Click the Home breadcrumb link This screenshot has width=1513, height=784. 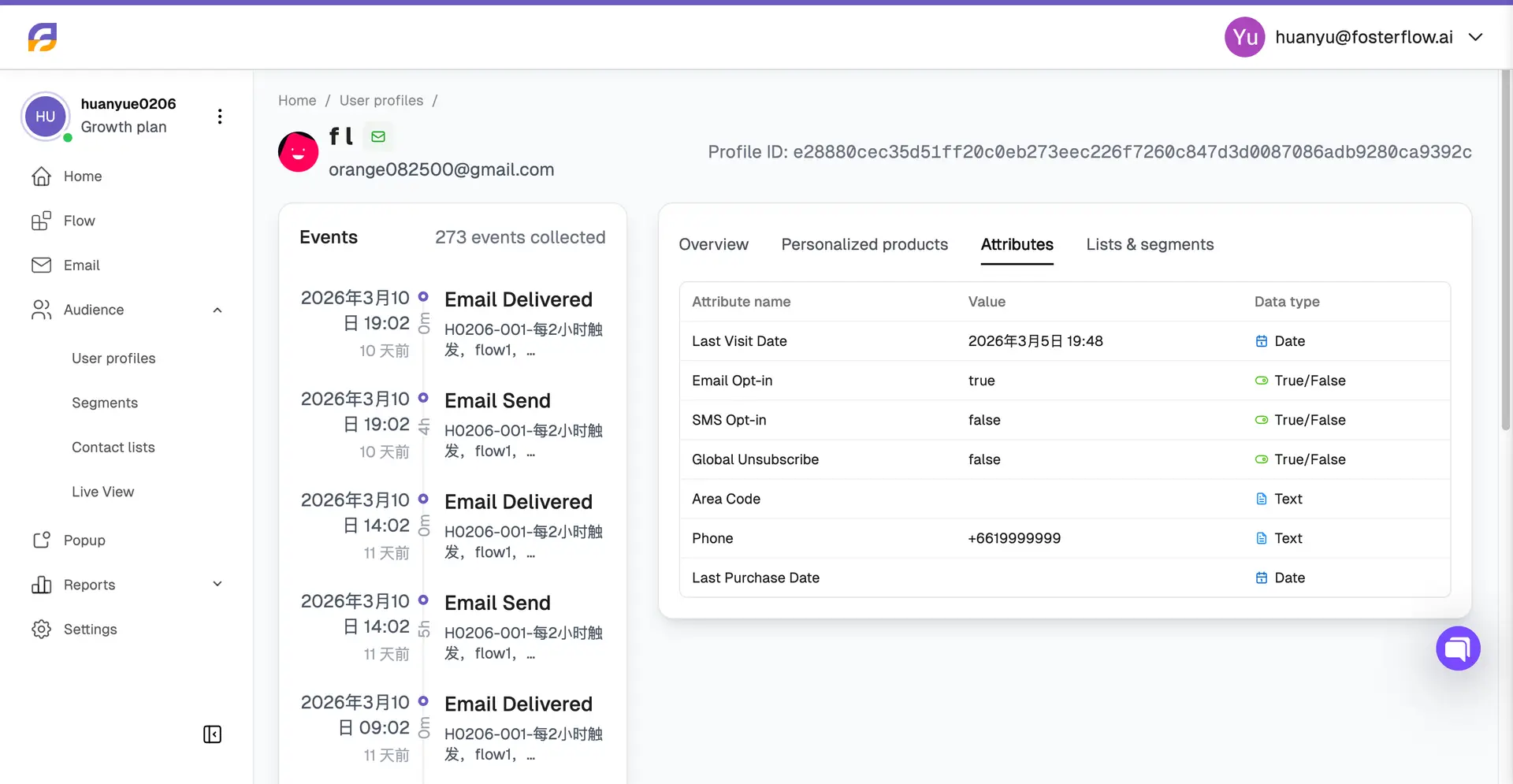point(297,101)
